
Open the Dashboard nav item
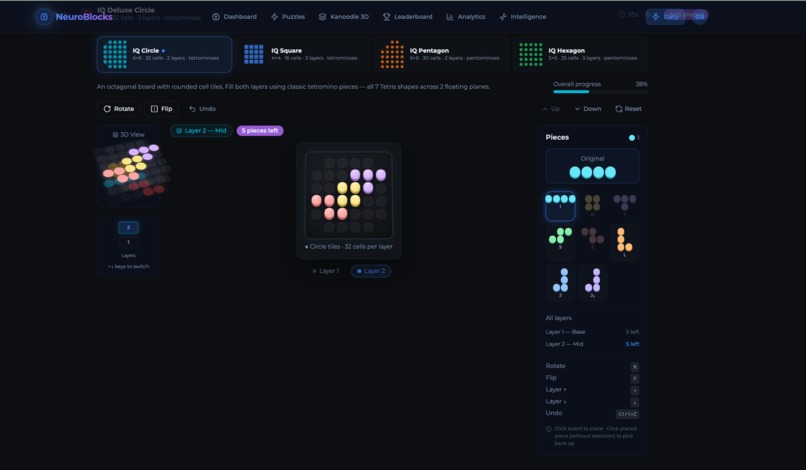pyautogui.click(x=234, y=17)
